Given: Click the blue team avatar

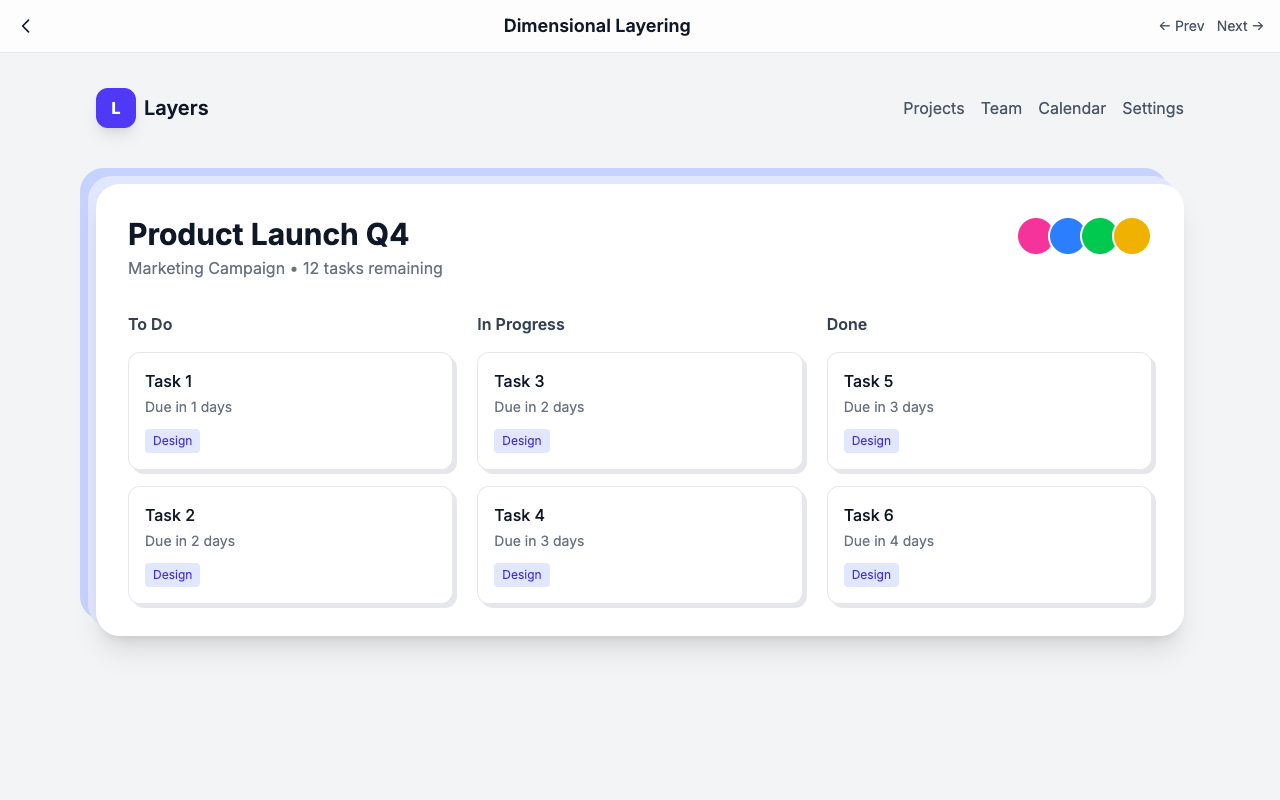Looking at the screenshot, I should point(1067,236).
